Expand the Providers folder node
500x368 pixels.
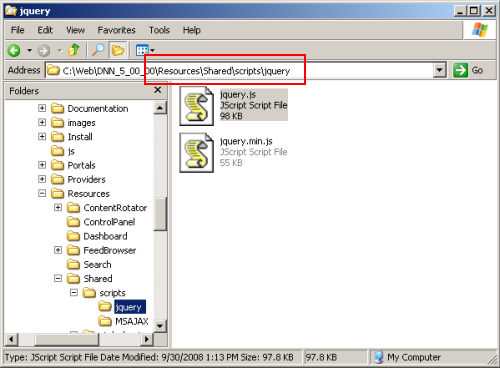(x=42, y=179)
